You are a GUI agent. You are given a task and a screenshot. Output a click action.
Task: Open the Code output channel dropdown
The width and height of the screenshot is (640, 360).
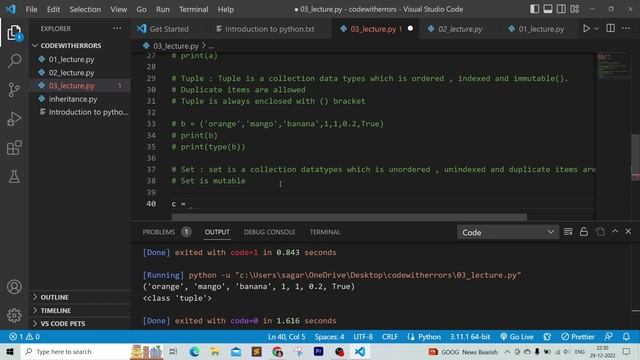508,232
